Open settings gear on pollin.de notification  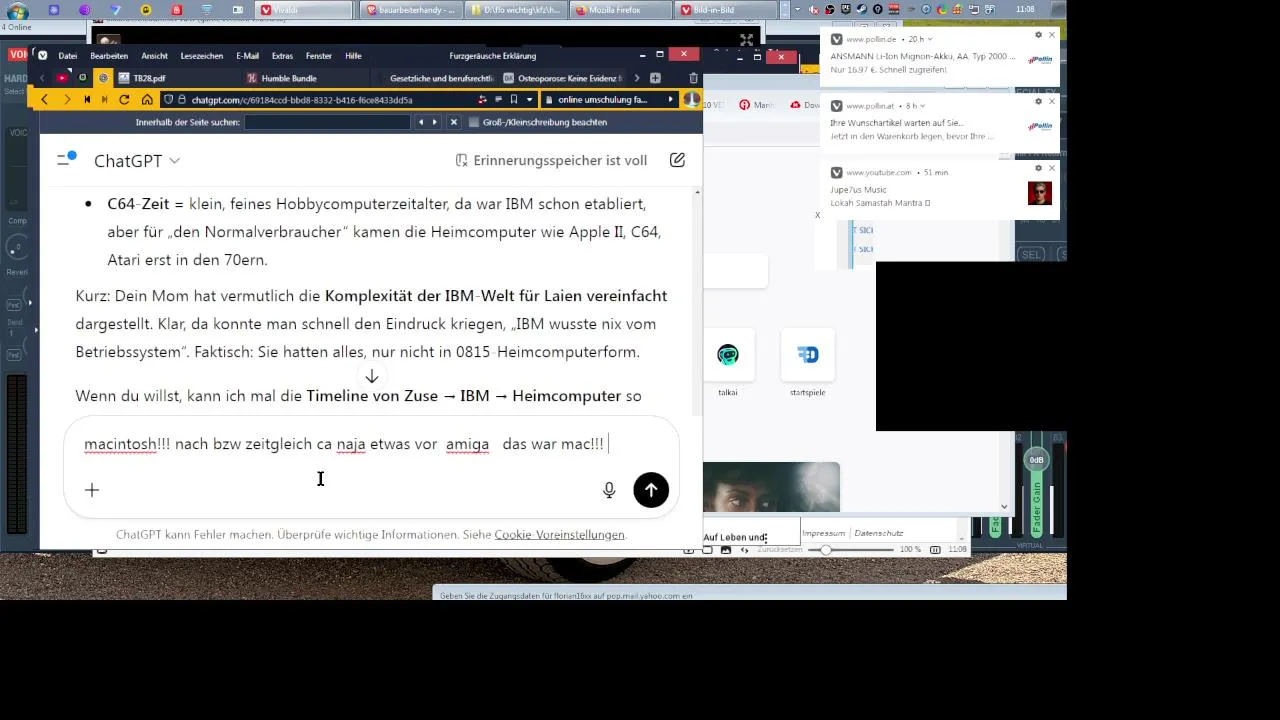click(1038, 35)
